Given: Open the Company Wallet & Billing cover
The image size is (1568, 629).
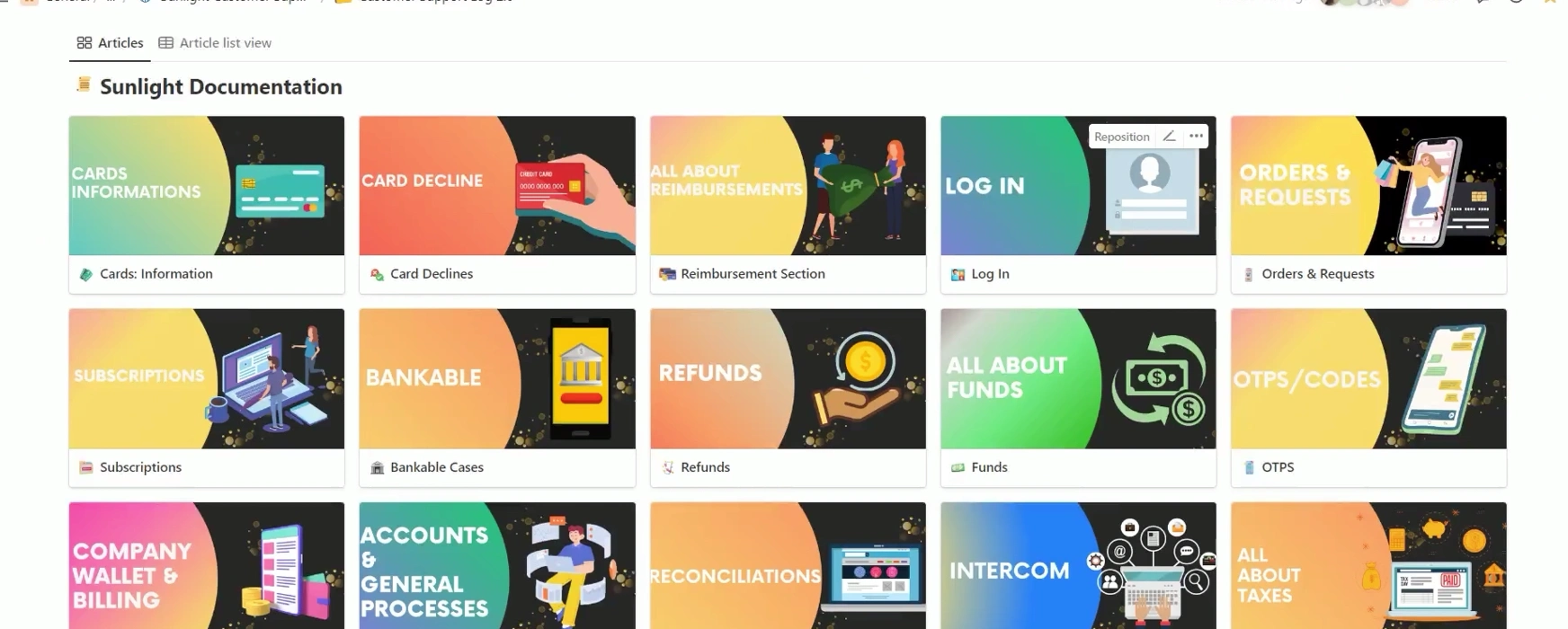Looking at the screenshot, I should tap(207, 566).
